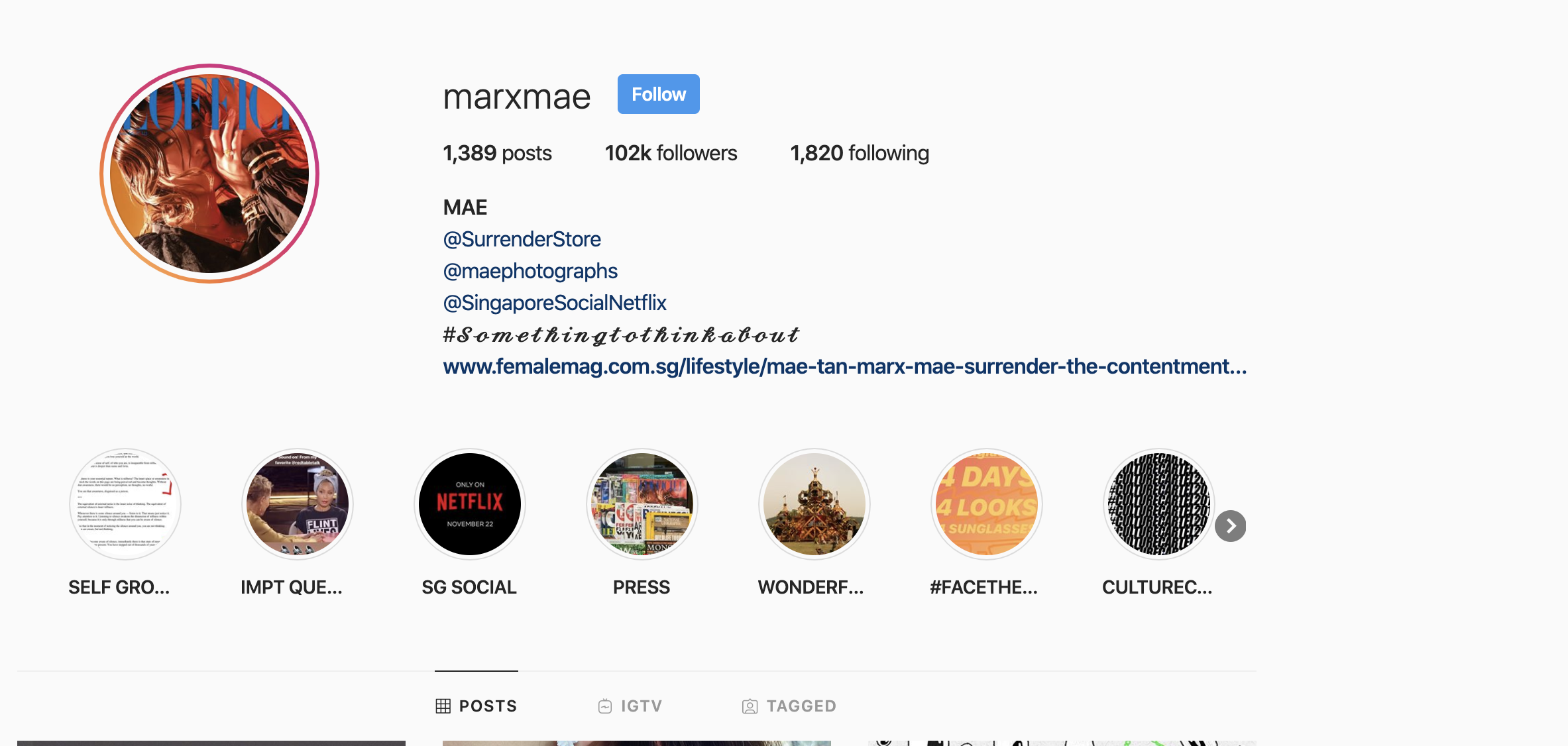Switch to the POSTS tab
The width and height of the screenshot is (1568, 746).
(x=476, y=706)
